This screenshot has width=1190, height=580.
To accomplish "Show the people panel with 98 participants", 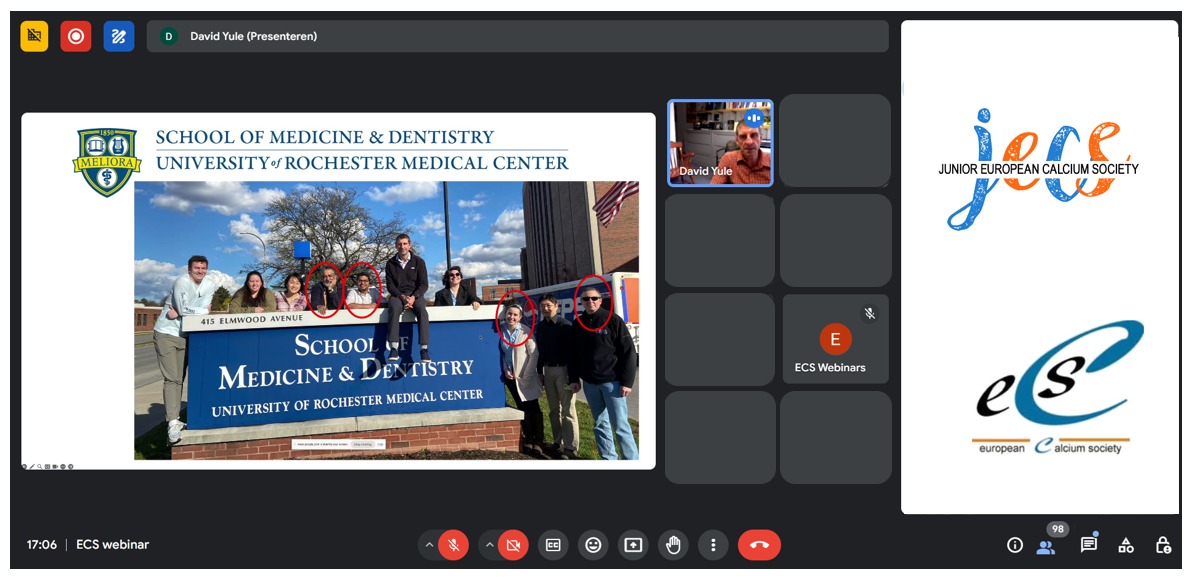I will [1047, 546].
